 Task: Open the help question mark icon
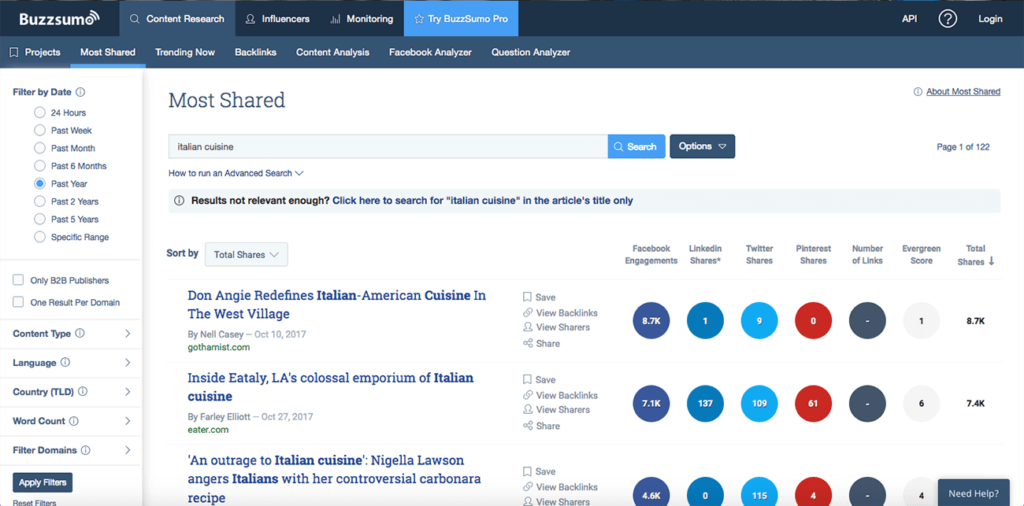point(947,19)
